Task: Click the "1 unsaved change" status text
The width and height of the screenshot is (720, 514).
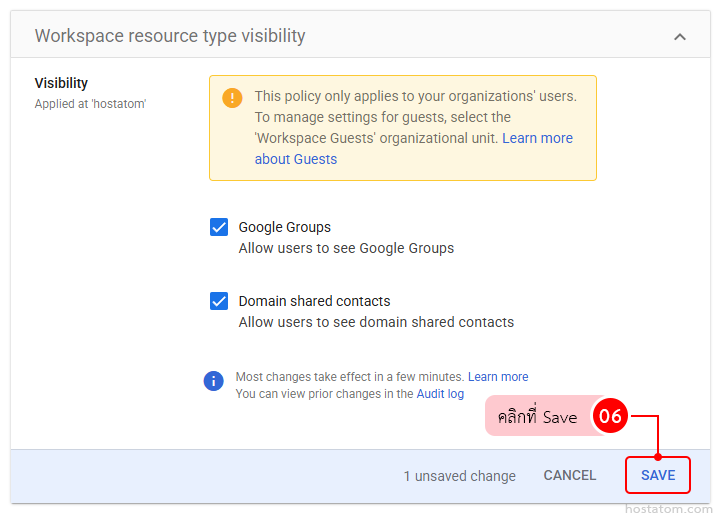Action: coord(460,476)
